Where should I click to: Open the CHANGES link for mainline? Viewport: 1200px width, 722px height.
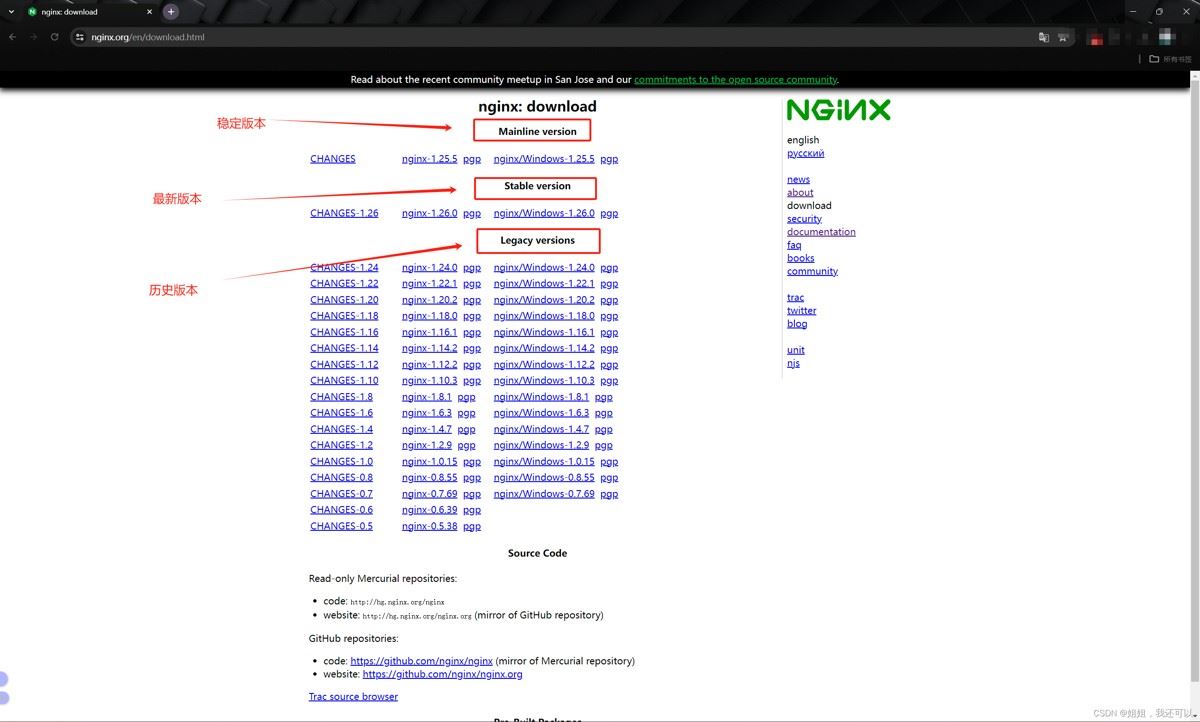tap(333, 159)
